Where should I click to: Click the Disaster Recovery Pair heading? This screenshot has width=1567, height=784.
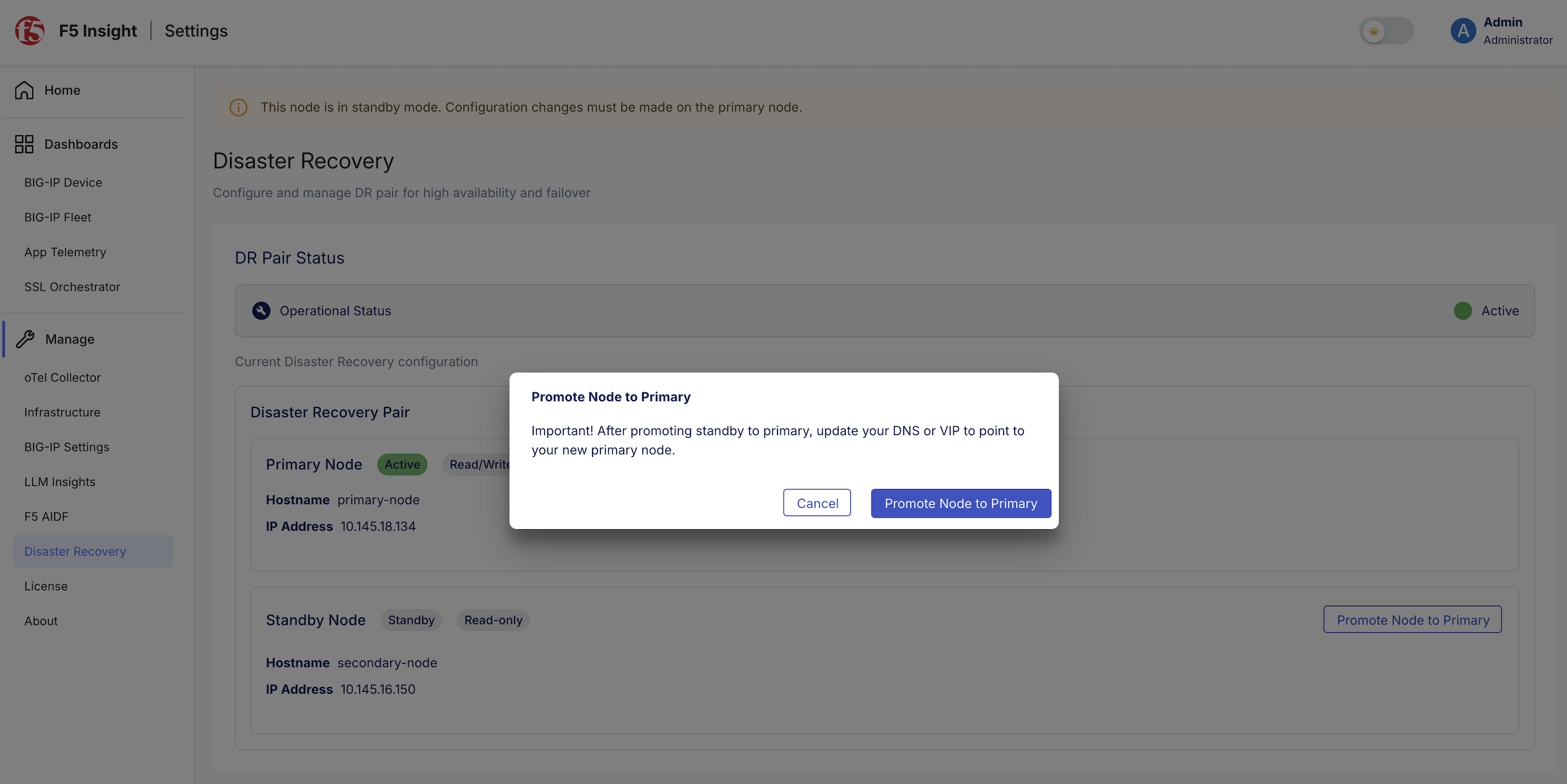click(330, 412)
